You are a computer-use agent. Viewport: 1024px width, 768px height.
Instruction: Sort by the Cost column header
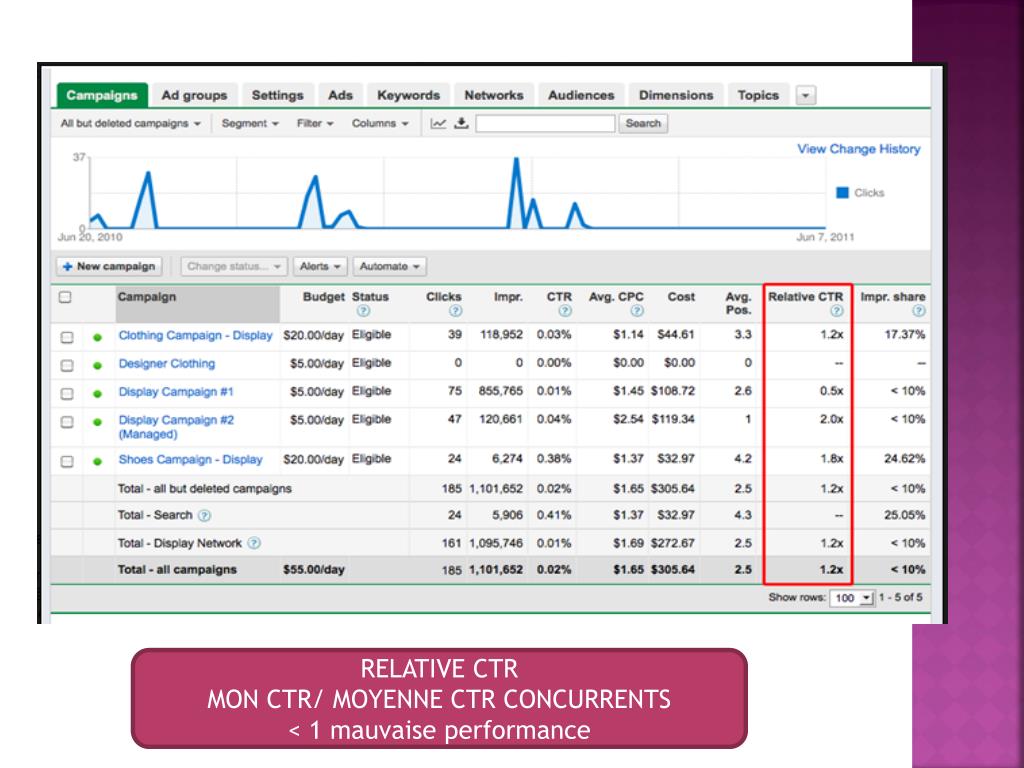tap(681, 297)
